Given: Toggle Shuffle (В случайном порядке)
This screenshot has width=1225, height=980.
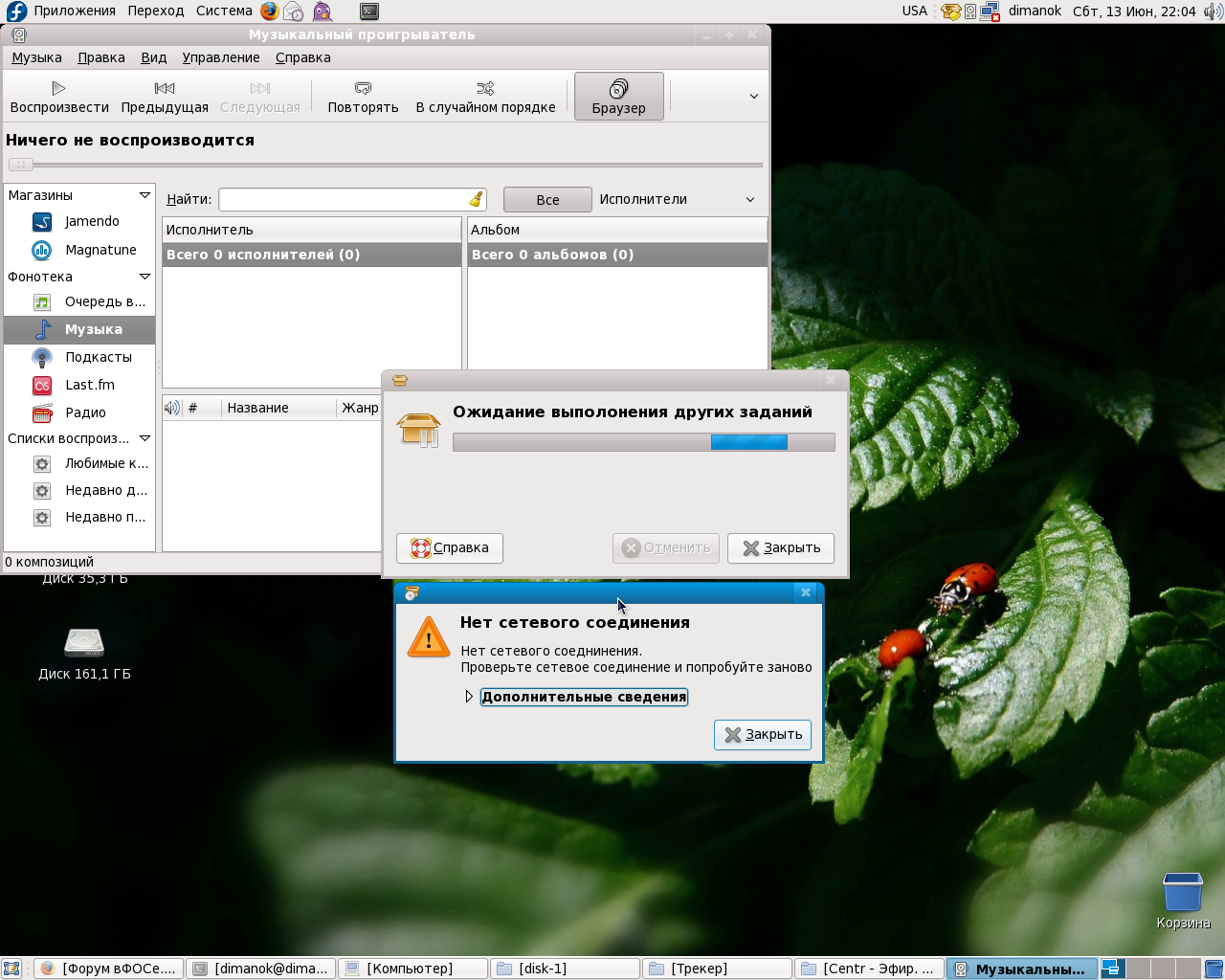Looking at the screenshot, I should click(x=485, y=97).
